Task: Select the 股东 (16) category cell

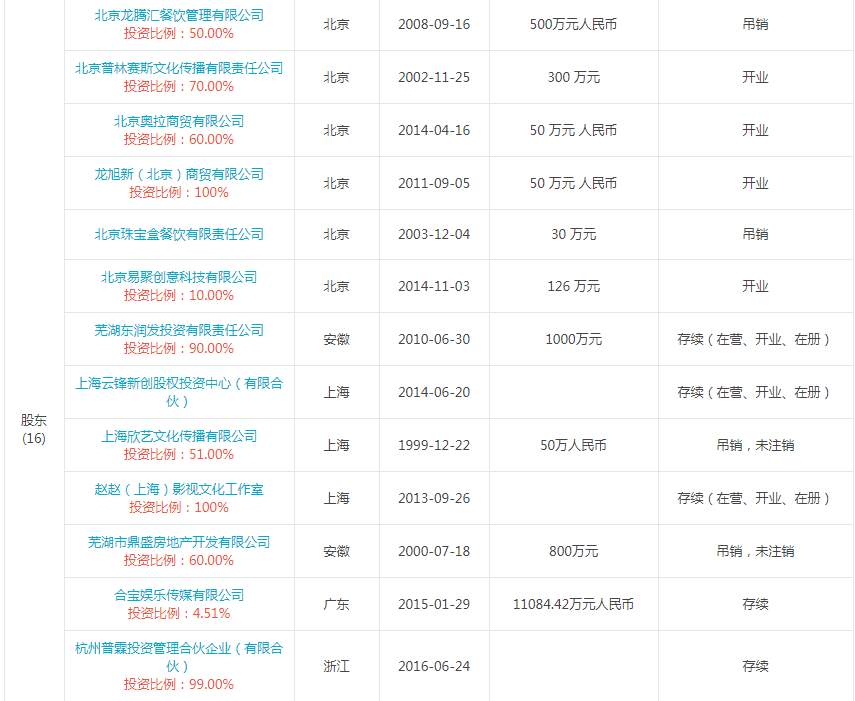Action: point(34,429)
